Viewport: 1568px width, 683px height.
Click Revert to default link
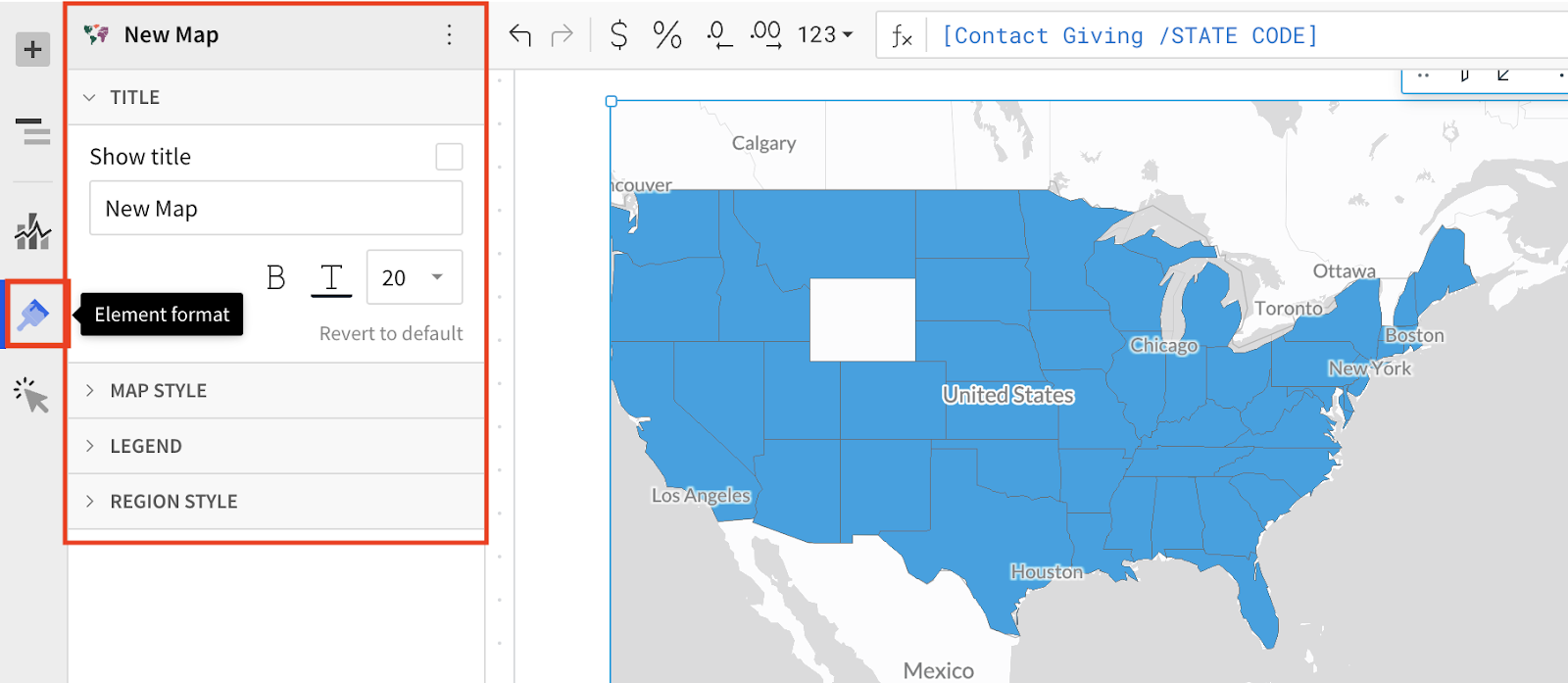point(391,334)
